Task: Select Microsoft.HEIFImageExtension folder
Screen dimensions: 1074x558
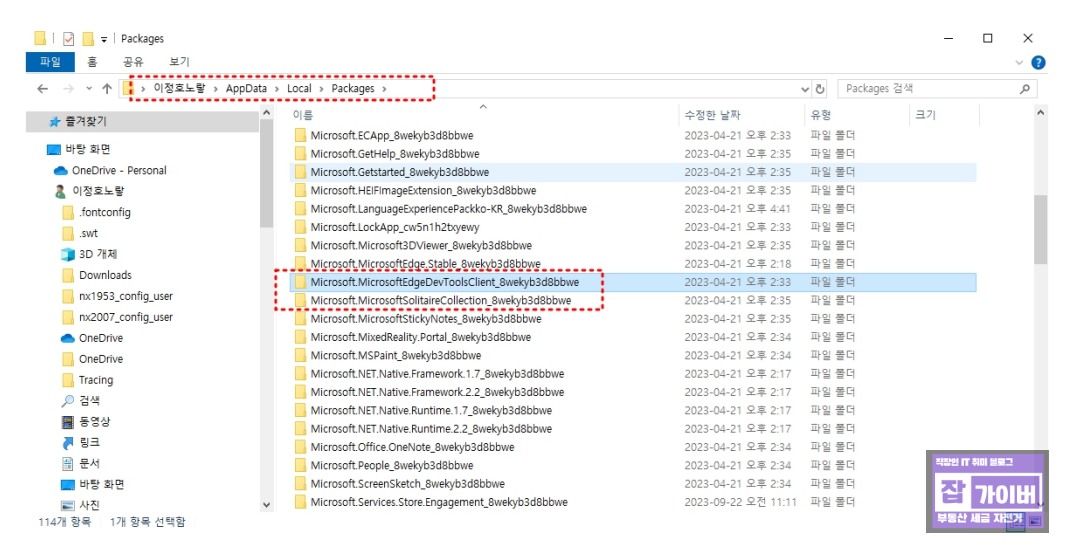Action: [x=423, y=190]
